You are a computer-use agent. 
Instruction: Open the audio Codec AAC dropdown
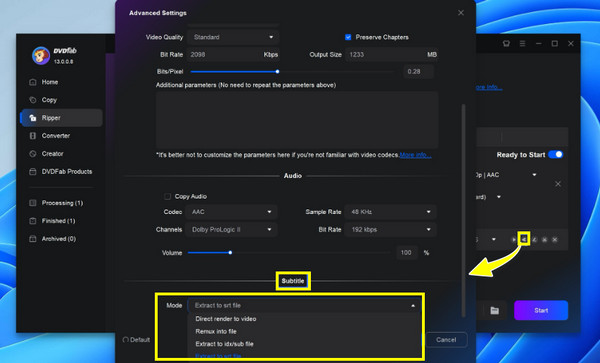coord(232,212)
